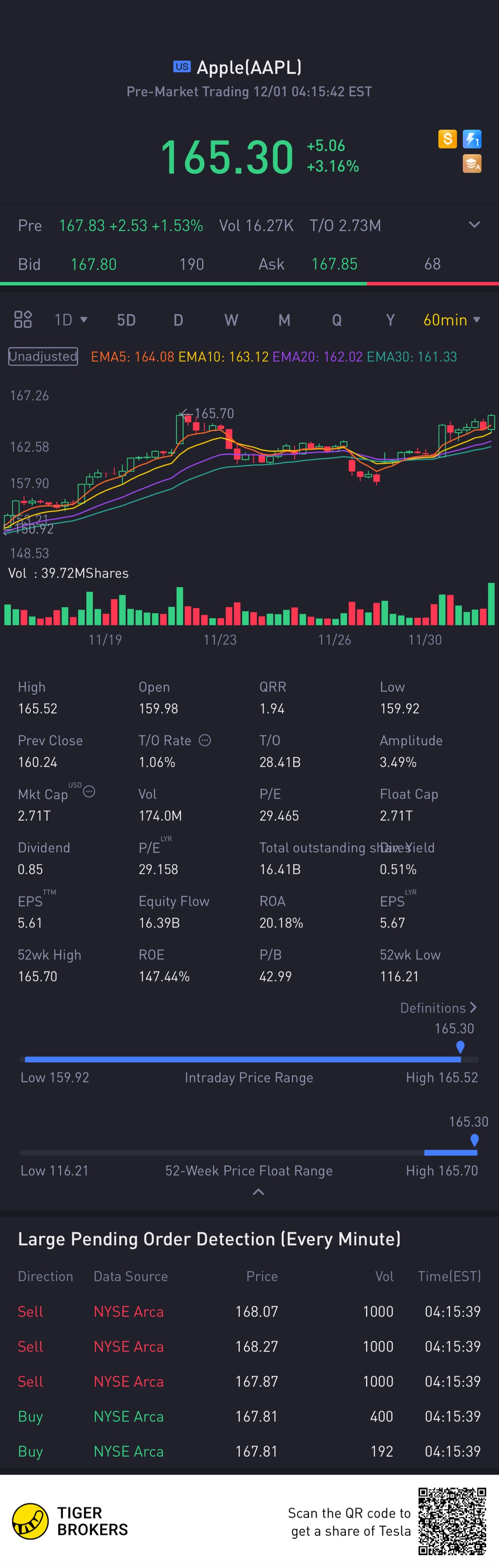This screenshot has width=499, height=1568.
Task: Tap the orange dollar sign icon
Action: pyautogui.click(x=447, y=139)
